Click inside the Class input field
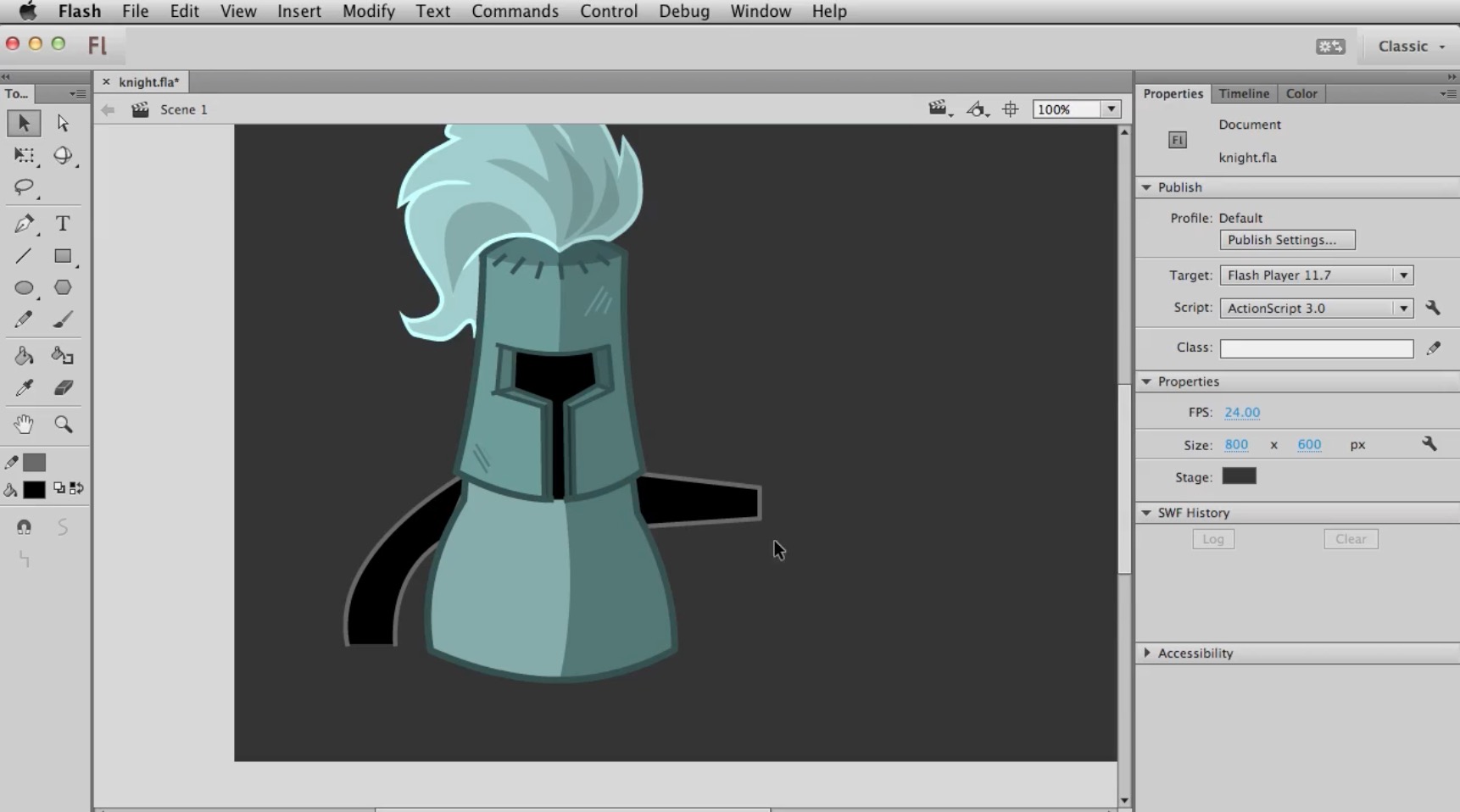 (1316, 348)
